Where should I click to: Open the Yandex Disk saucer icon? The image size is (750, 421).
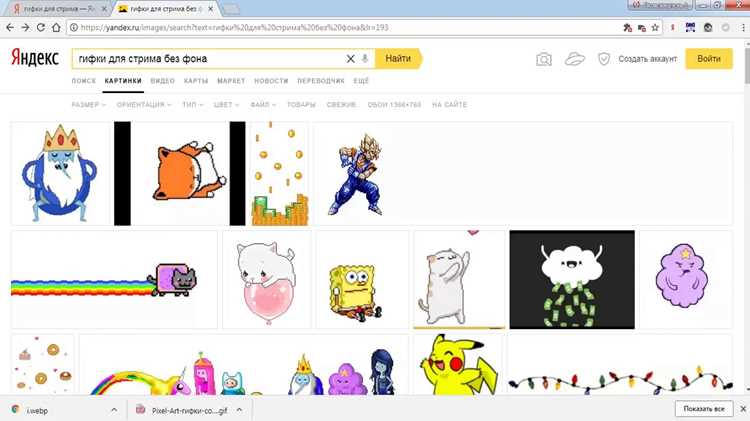pyautogui.click(x=574, y=59)
